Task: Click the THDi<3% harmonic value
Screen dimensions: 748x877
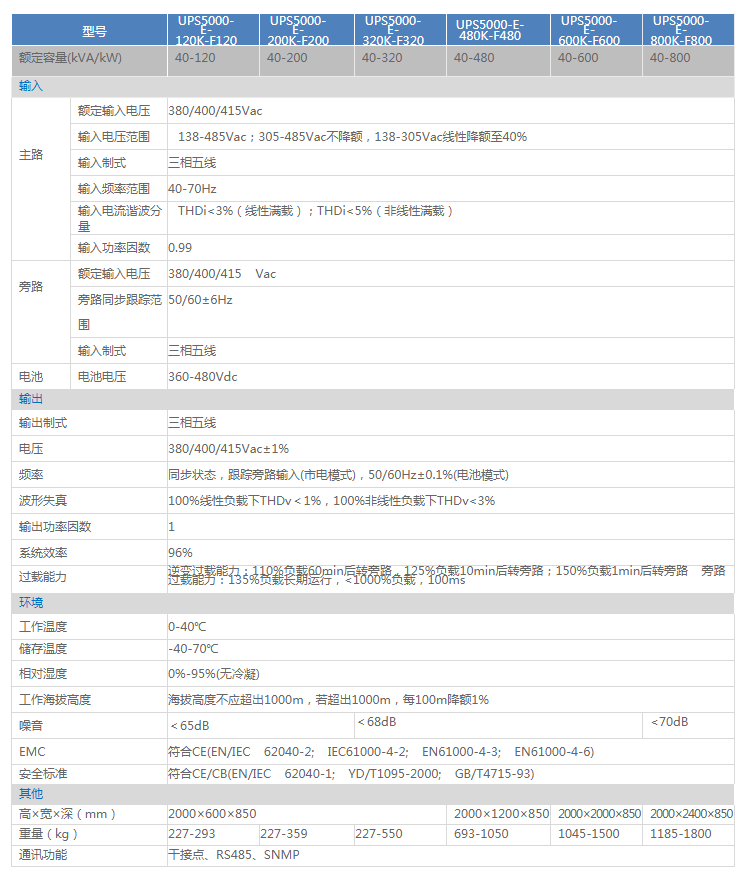Action: [315, 211]
